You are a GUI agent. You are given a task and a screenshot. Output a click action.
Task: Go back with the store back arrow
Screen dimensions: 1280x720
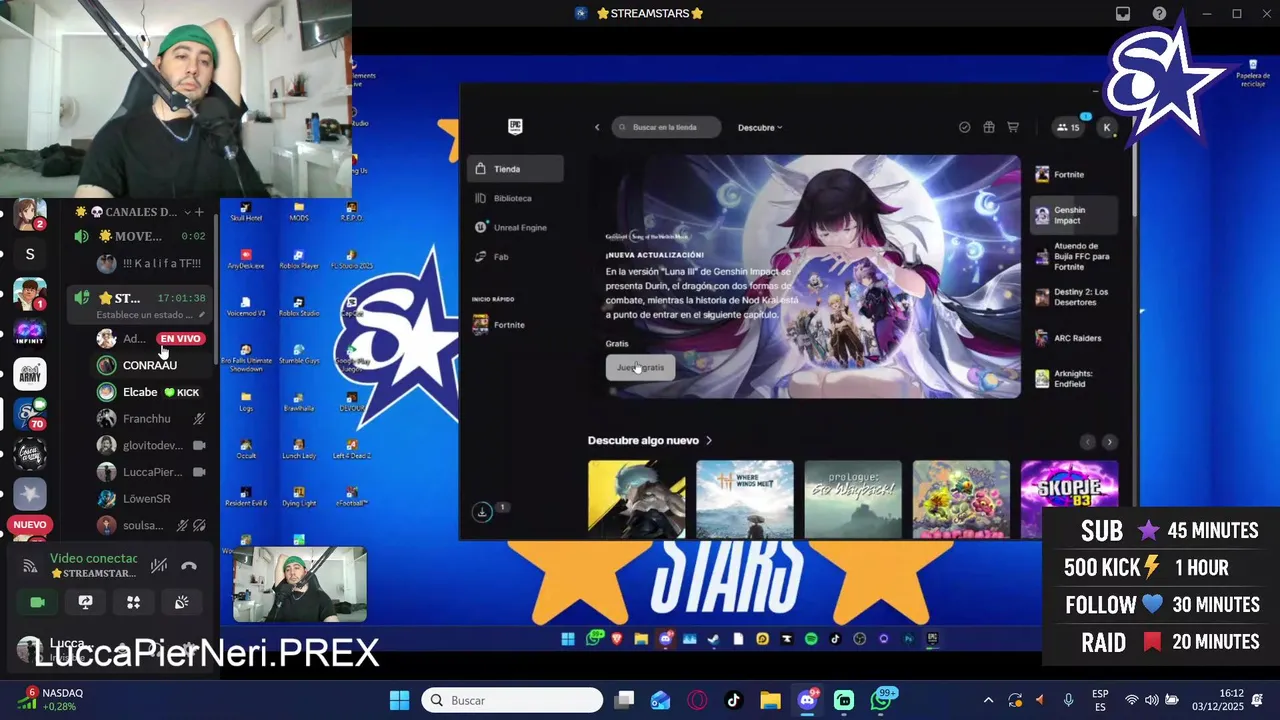pyautogui.click(x=597, y=127)
